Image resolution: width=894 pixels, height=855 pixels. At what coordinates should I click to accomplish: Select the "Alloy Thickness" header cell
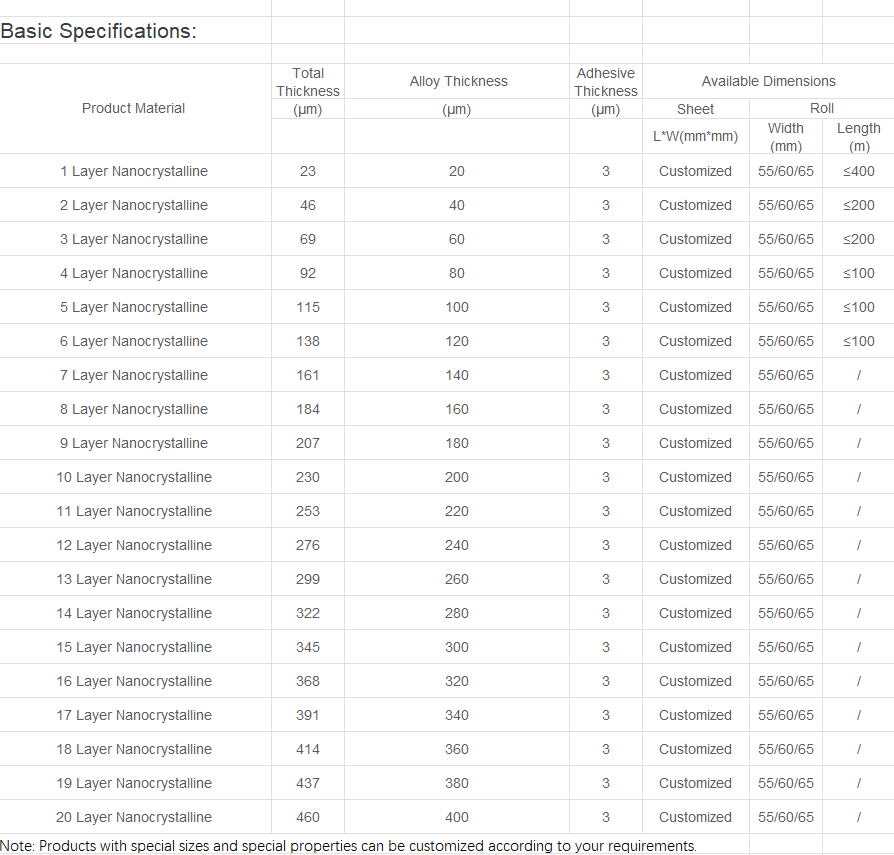(458, 81)
